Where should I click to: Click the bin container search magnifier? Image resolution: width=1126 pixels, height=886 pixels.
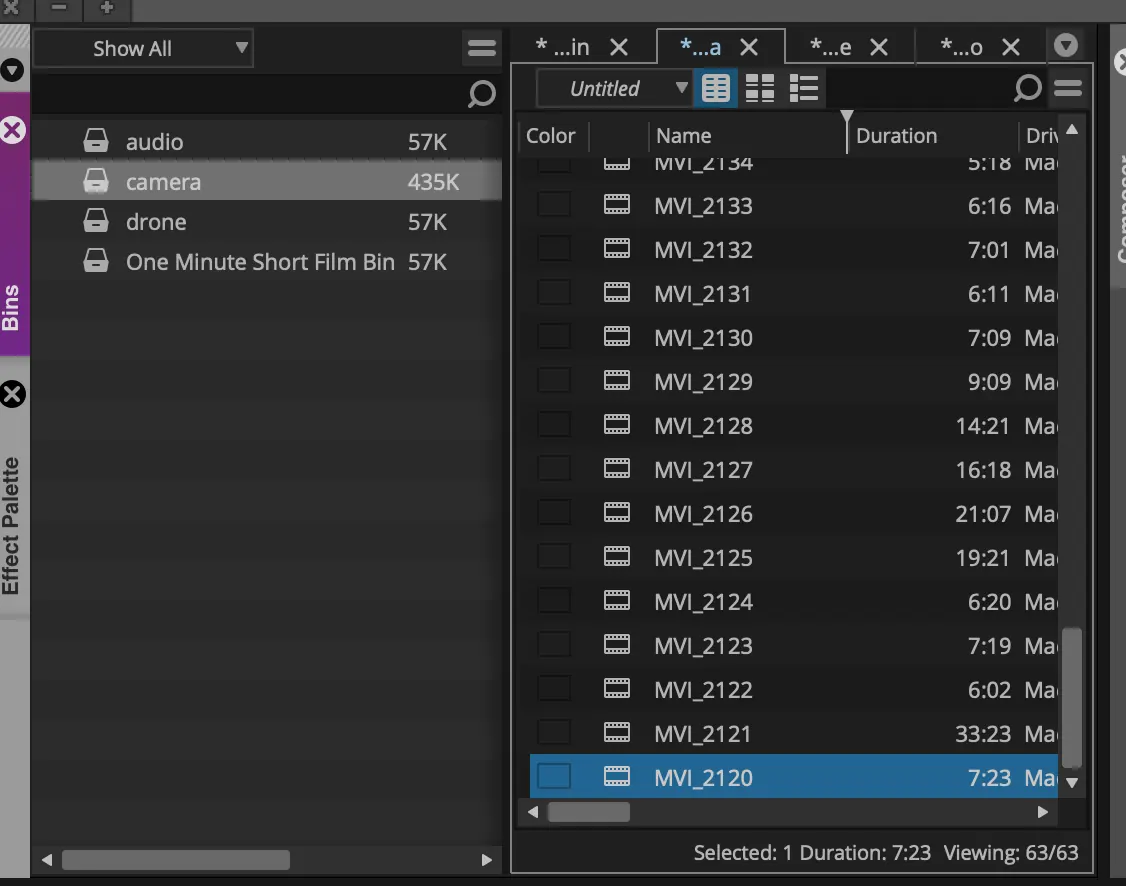tap(481, 93)
